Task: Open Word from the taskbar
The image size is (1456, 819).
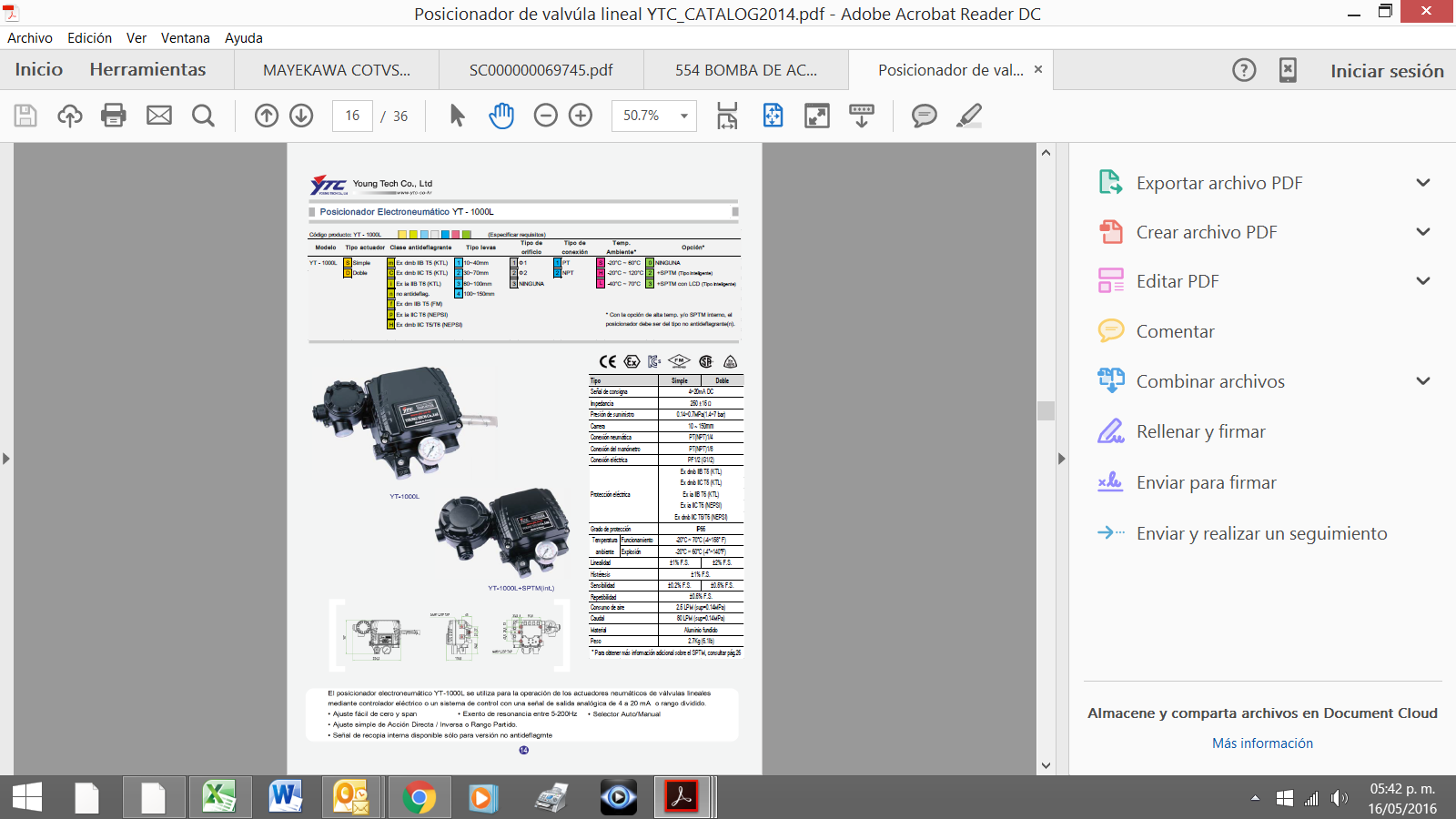Action: click(286, 798)
